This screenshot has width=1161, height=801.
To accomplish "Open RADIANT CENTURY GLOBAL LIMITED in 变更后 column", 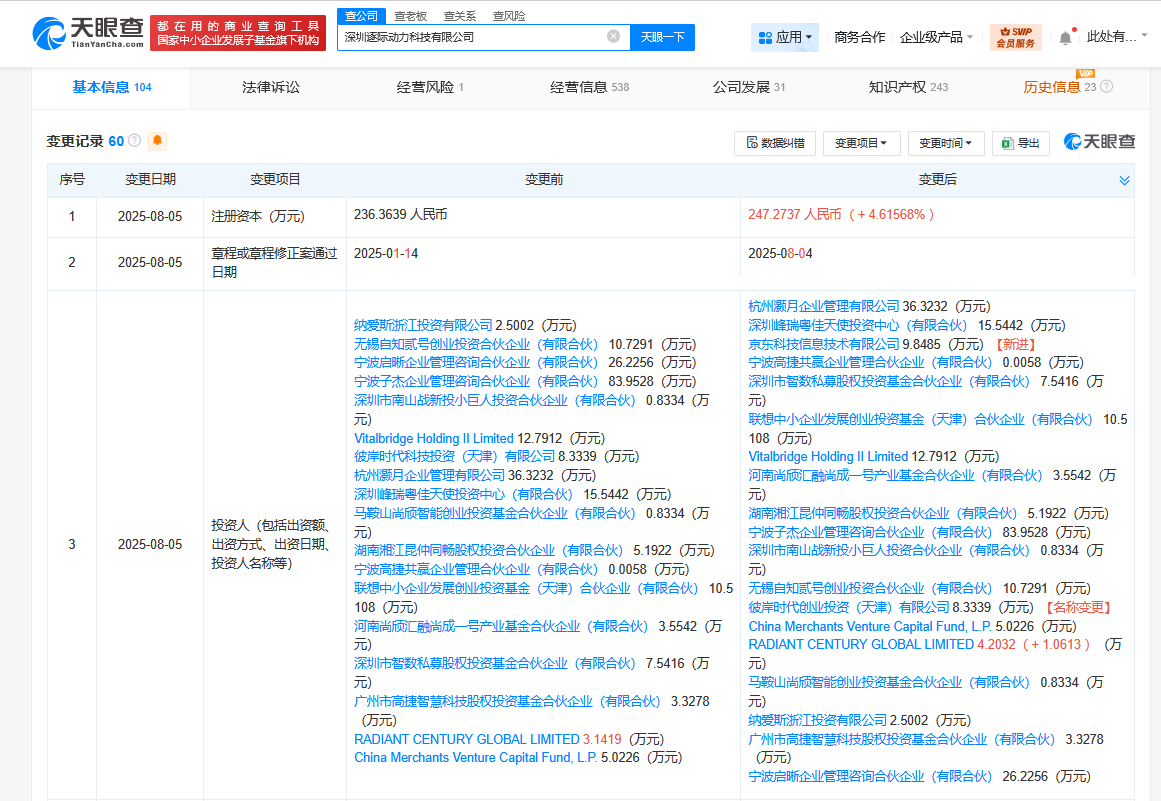I will [861, 645].
